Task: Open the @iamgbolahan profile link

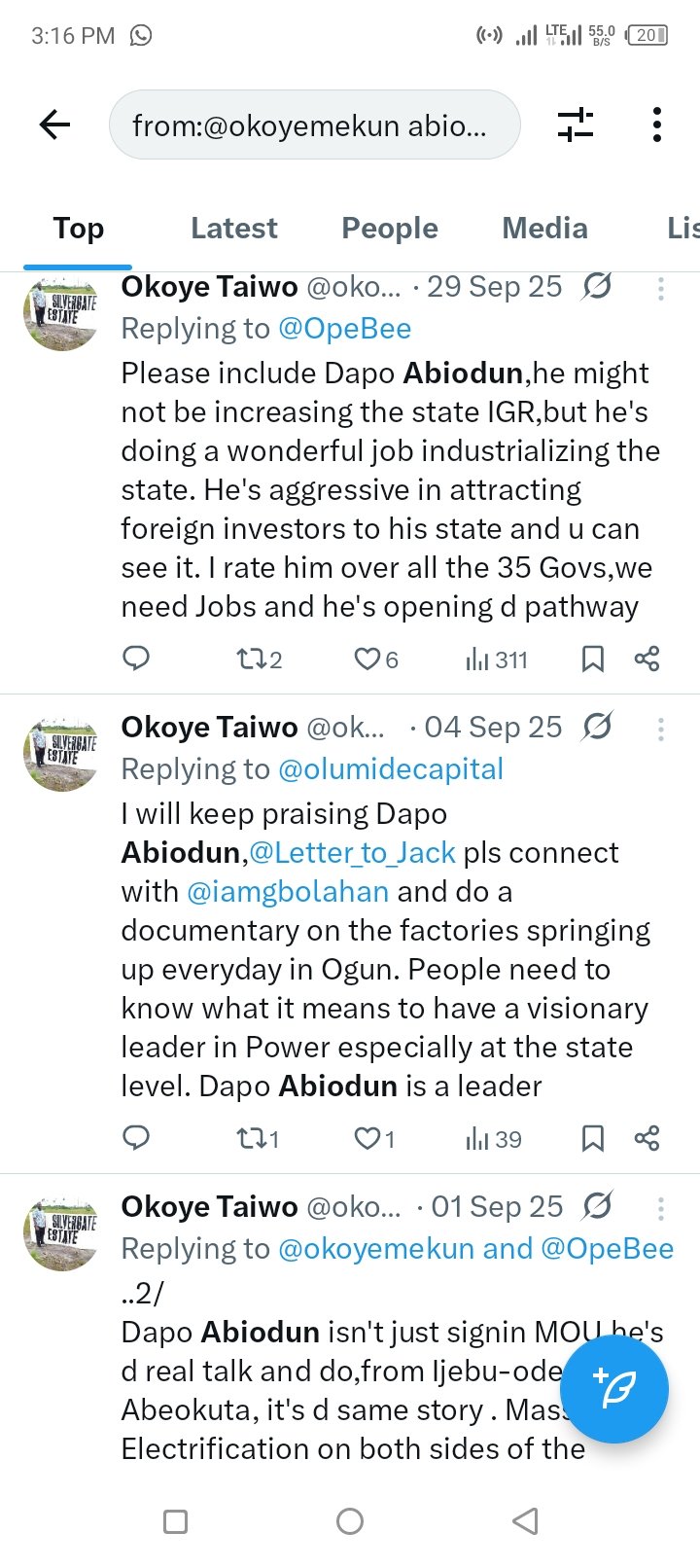Action: click(x=288, y=892)
